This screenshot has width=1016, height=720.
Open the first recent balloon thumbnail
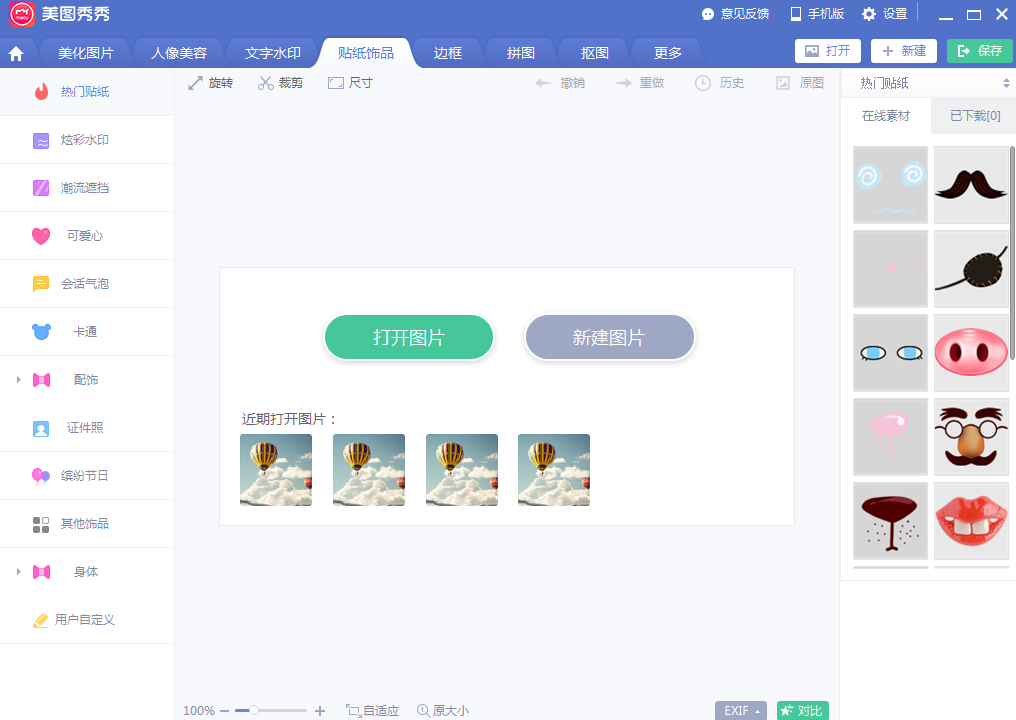click(276, 470)
